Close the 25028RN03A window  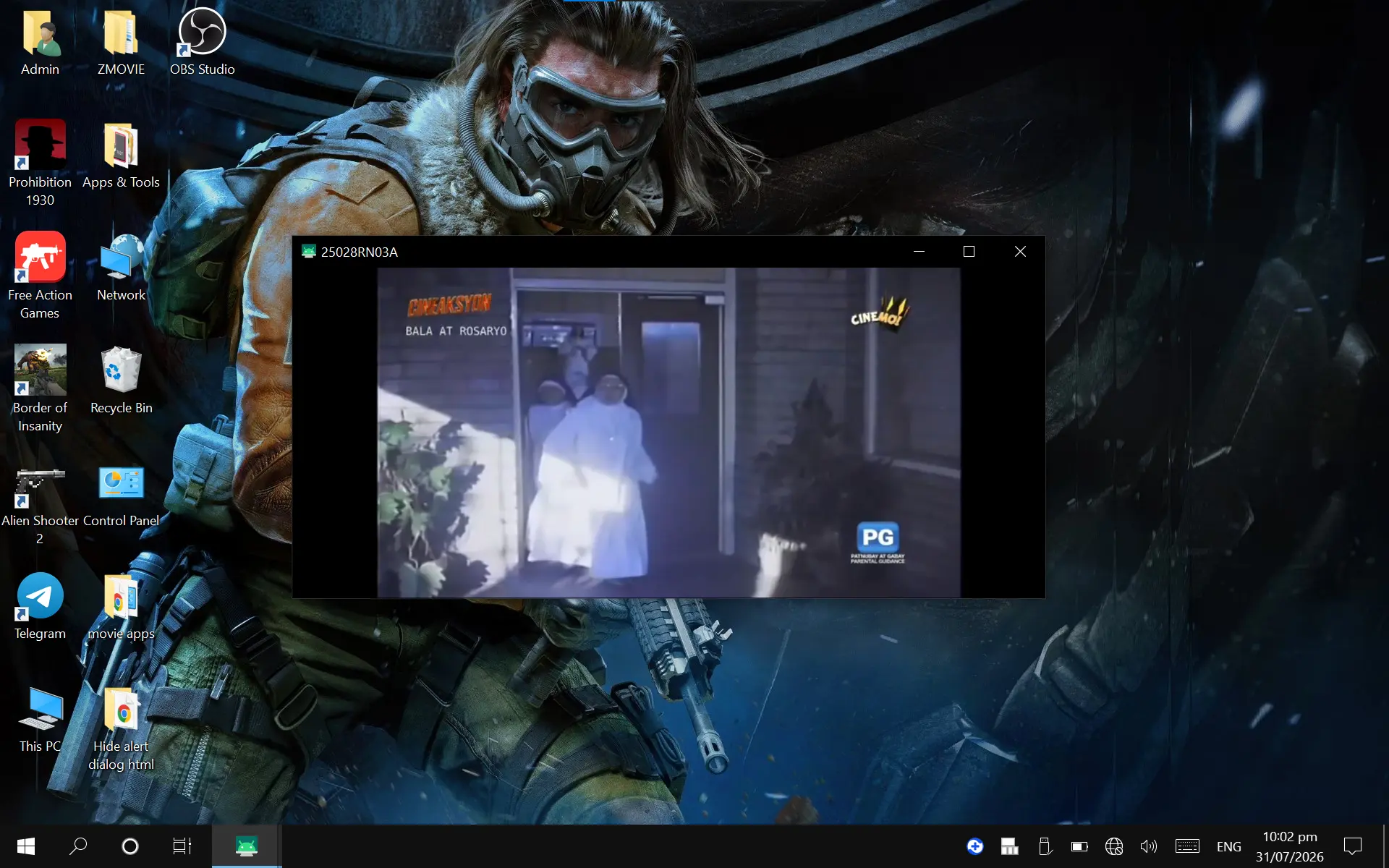(1020, 252)
